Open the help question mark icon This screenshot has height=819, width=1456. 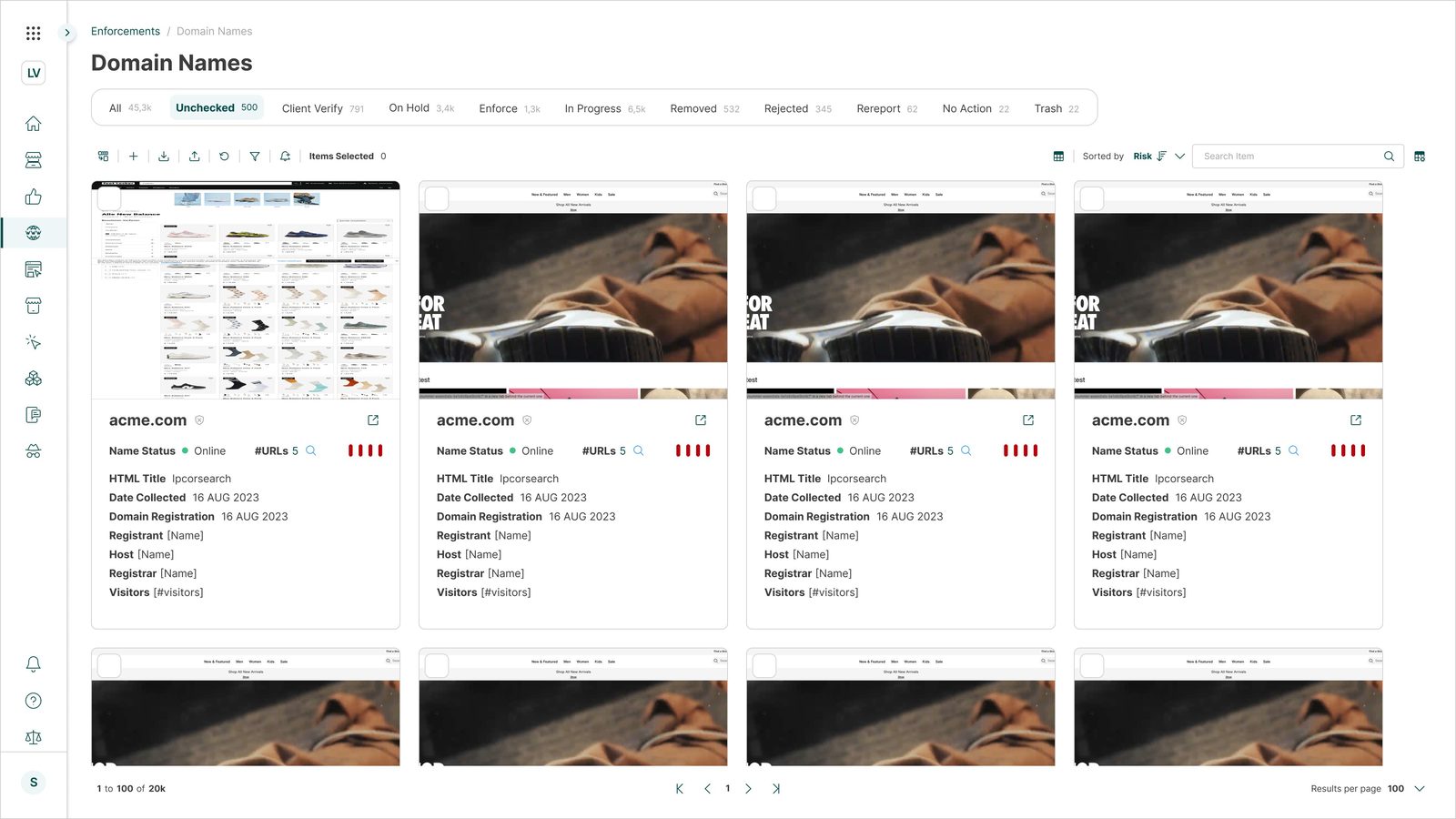[34, 701]
